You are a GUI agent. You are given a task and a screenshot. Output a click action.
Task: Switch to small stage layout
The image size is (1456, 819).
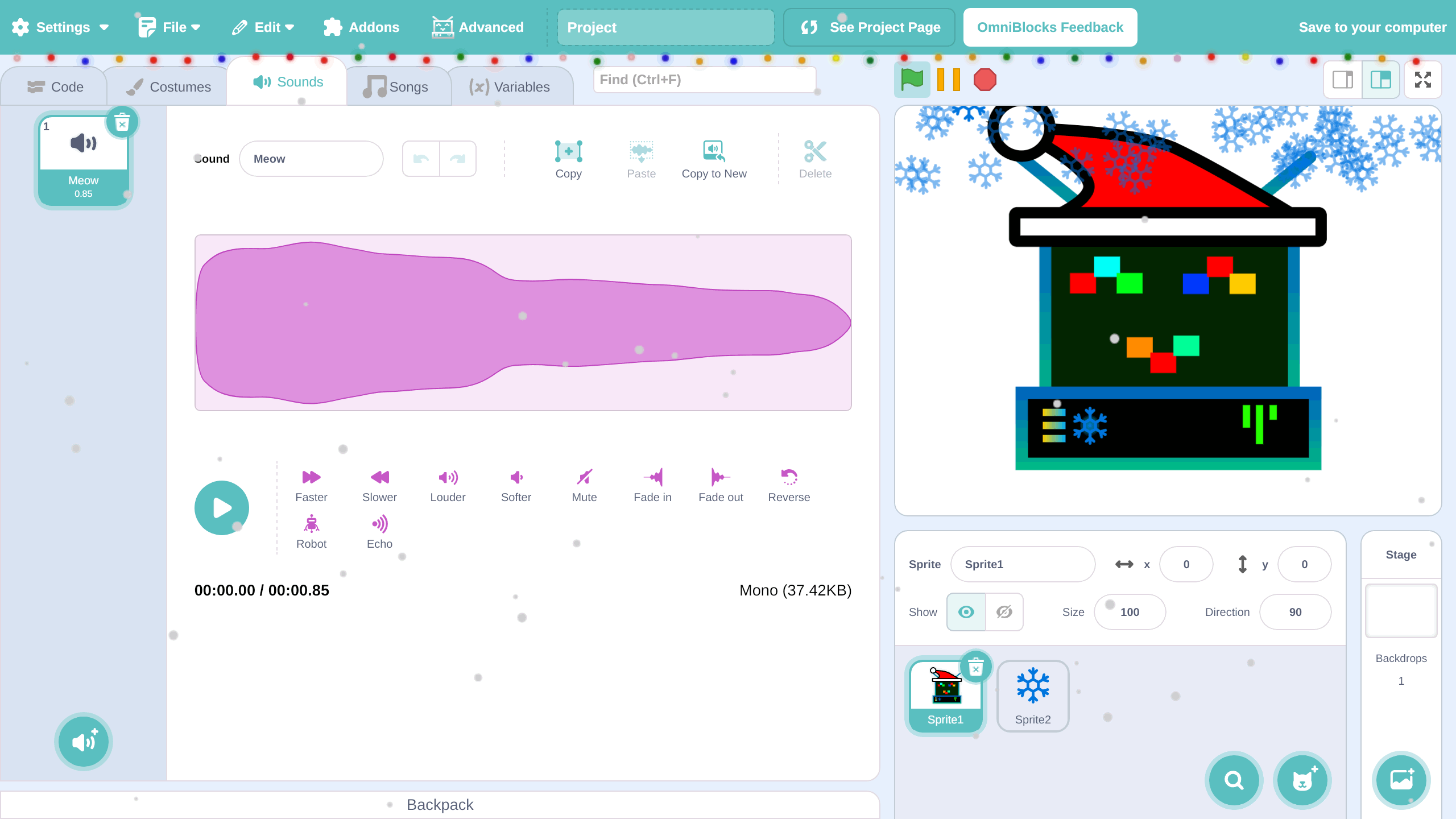(1342, 80)
